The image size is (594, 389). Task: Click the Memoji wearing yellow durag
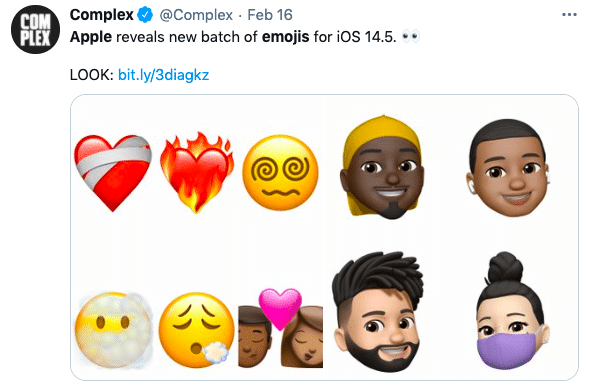tap(382, 167)
